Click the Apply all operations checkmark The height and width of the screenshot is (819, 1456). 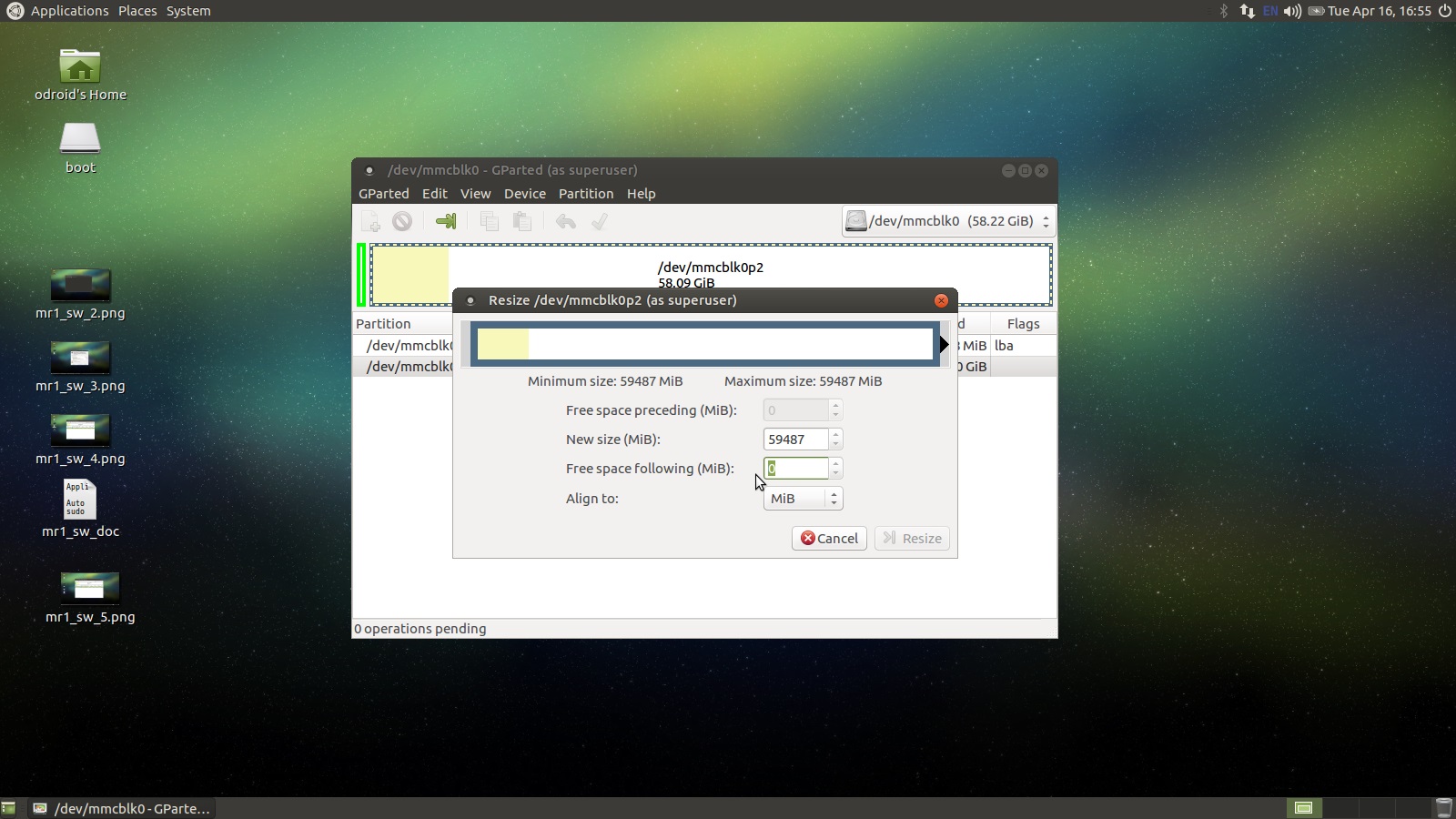coord(600,221)
